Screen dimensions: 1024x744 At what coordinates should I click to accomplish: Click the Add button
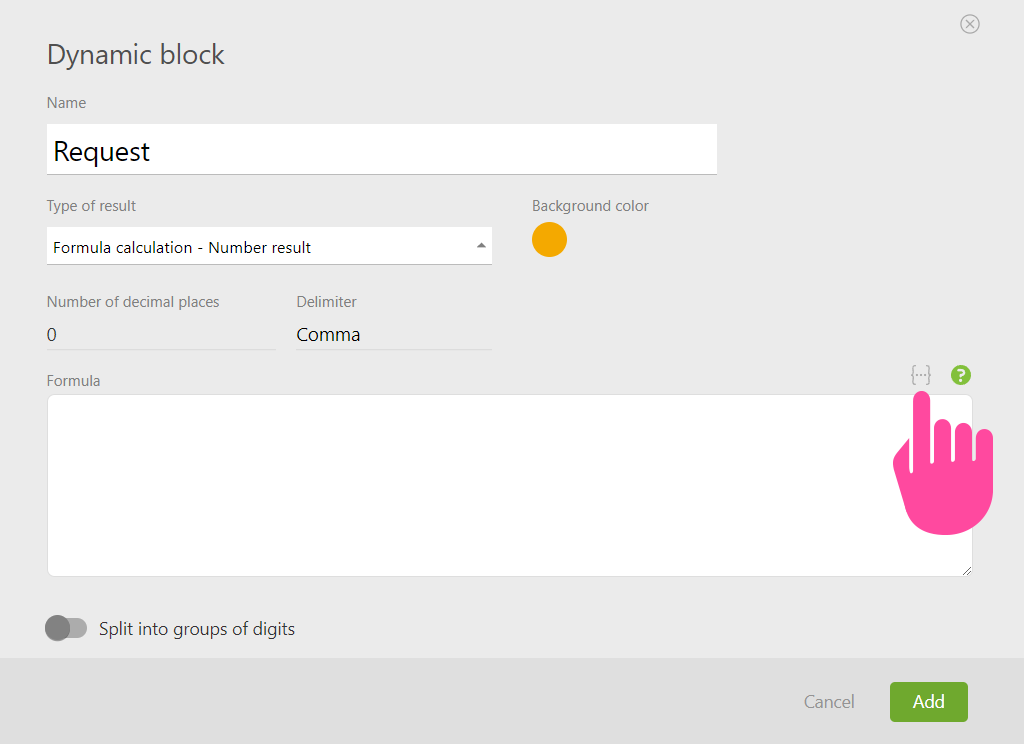pos(929,702)
